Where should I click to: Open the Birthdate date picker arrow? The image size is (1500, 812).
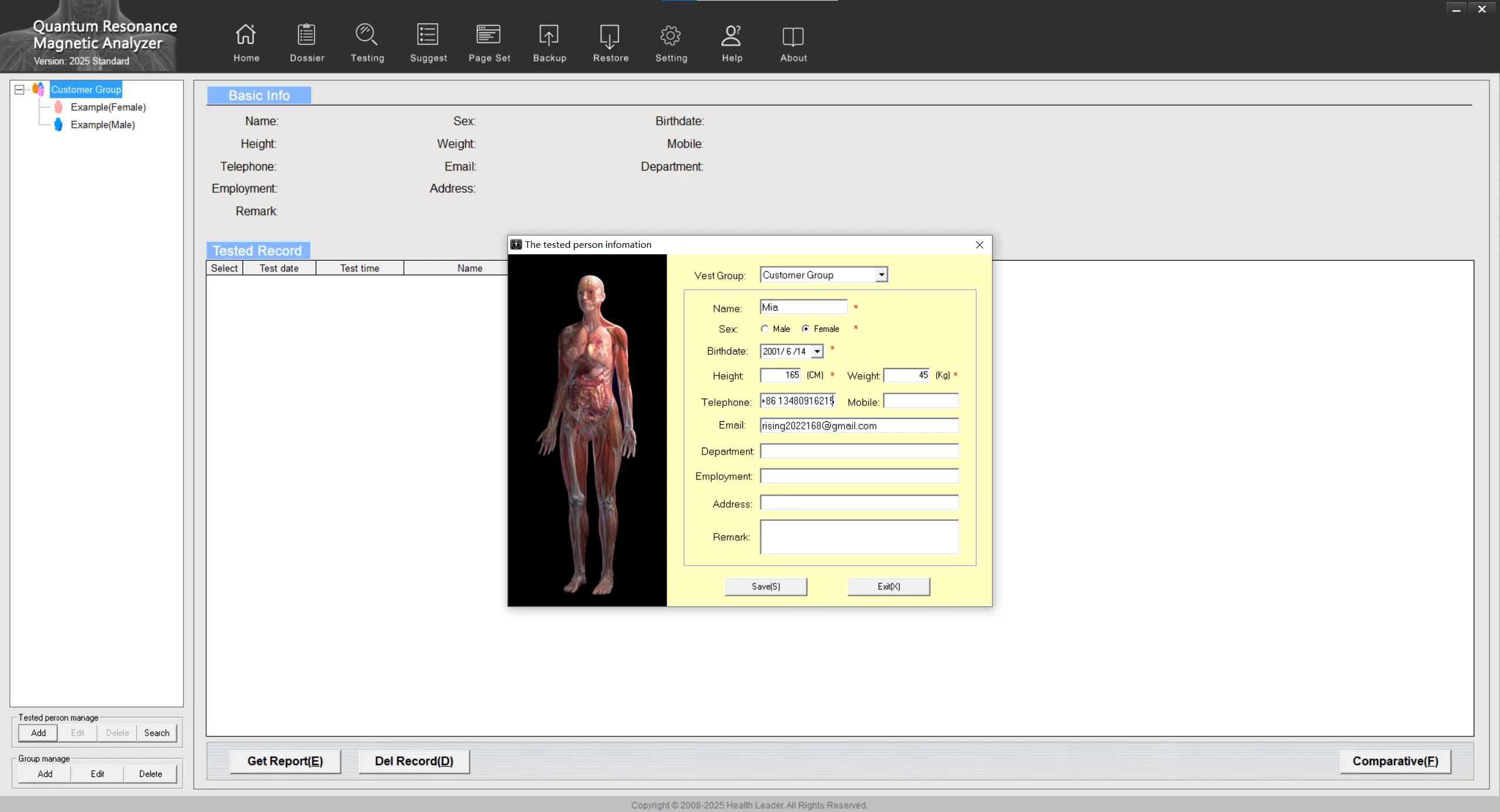pos(817,352)
